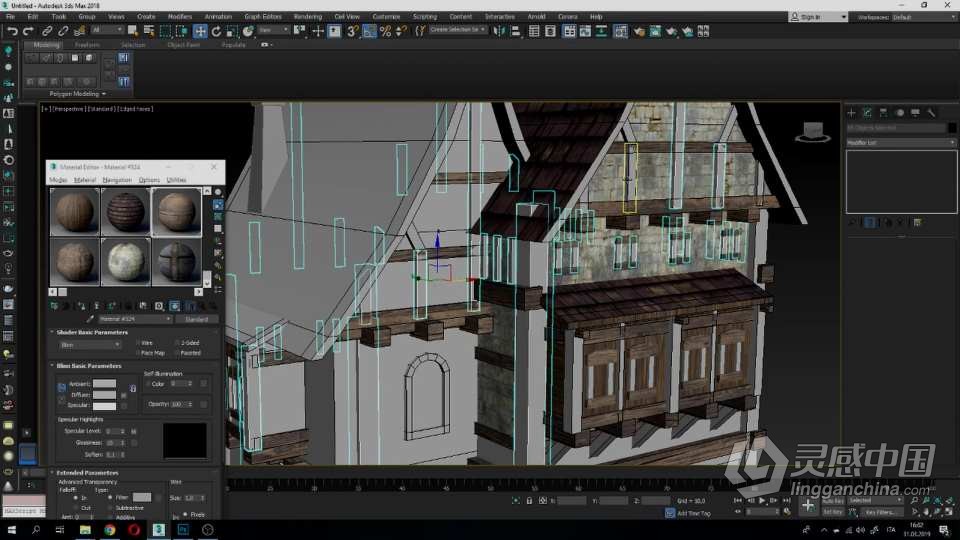
Task: Open the Modifier List dropdown
Action: (x=901, y=142)
